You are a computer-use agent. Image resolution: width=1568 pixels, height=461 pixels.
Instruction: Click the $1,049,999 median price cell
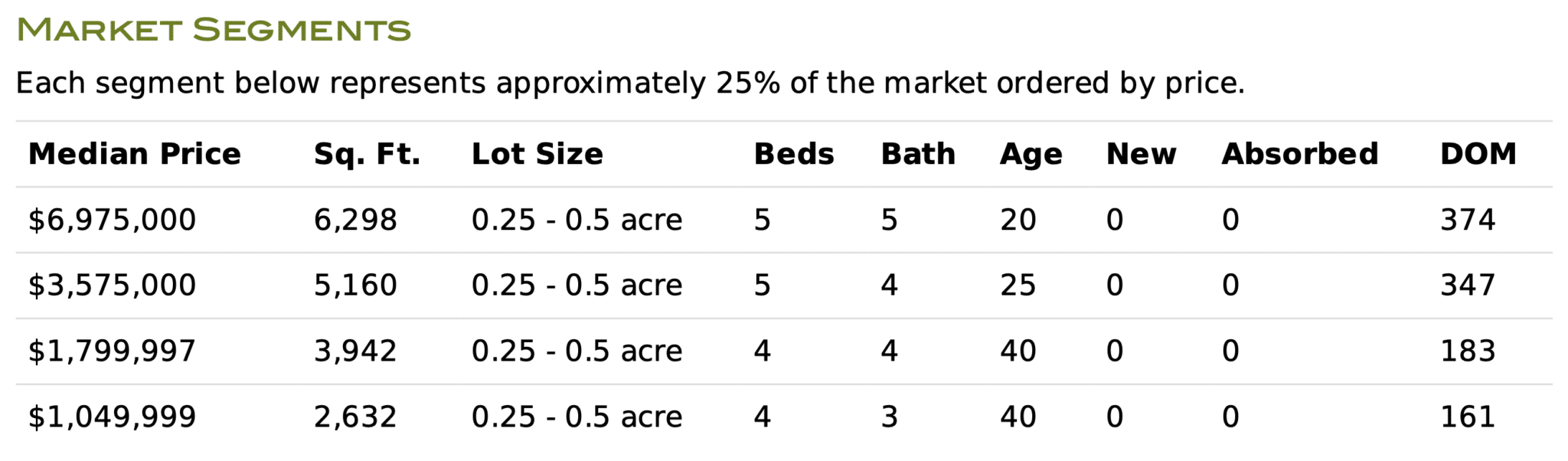112,417
